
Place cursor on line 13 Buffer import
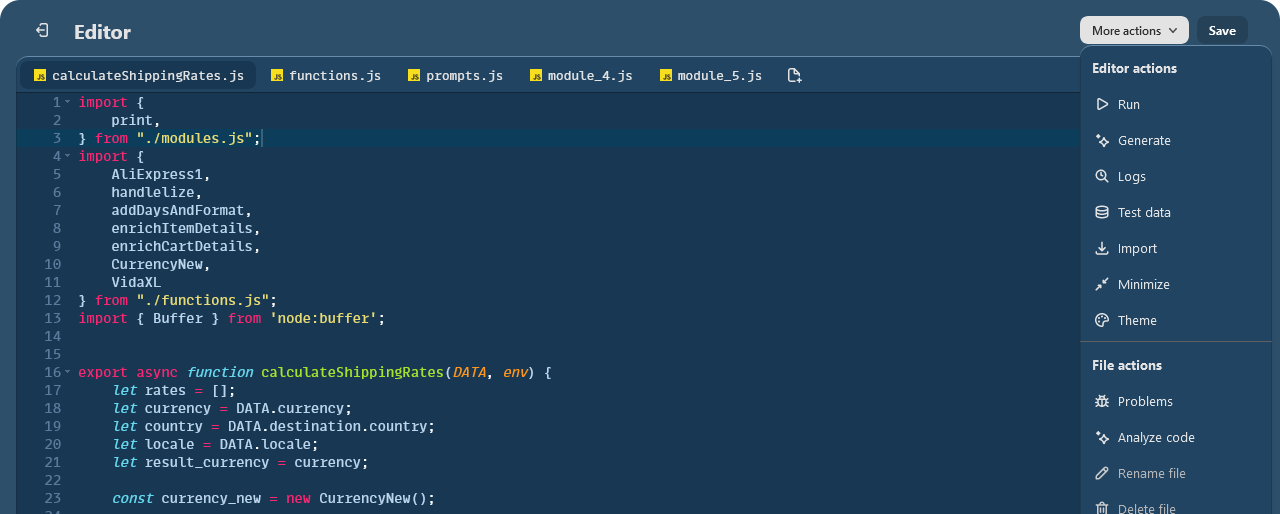230,318
